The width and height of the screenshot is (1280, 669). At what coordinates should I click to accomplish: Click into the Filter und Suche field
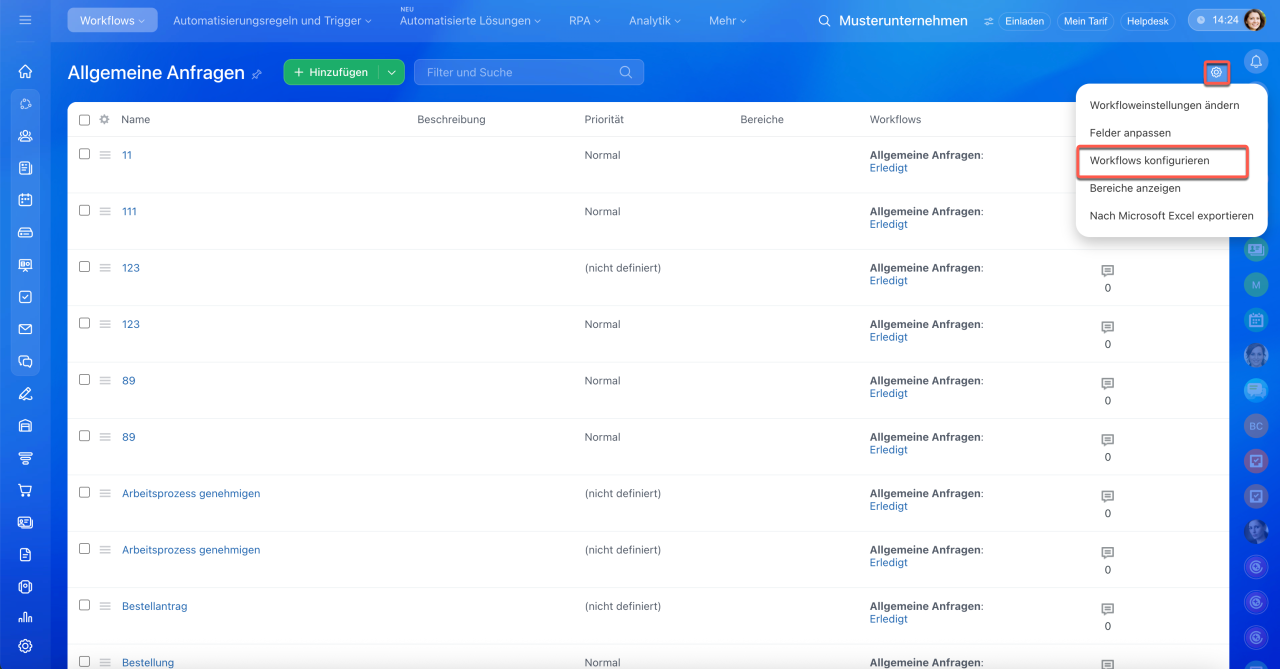click(518, 72)
